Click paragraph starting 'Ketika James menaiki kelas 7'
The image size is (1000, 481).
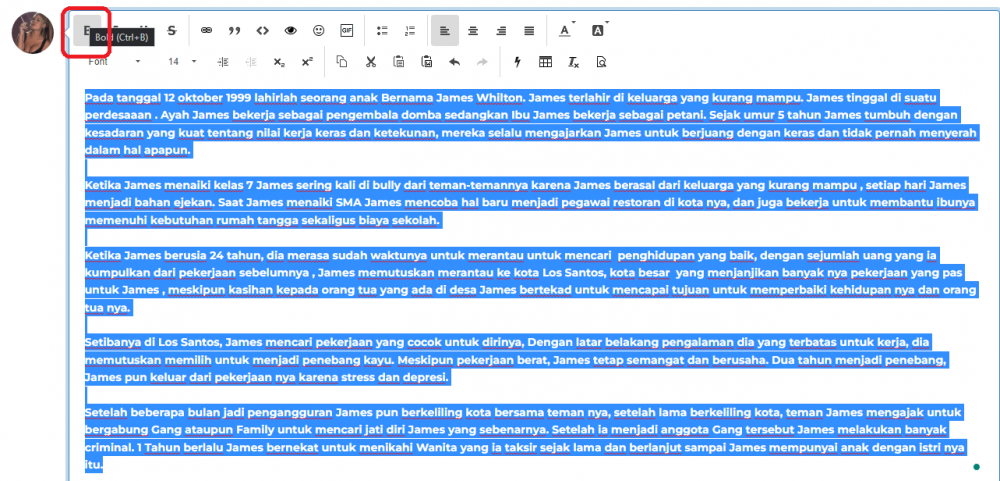point(531,203)
